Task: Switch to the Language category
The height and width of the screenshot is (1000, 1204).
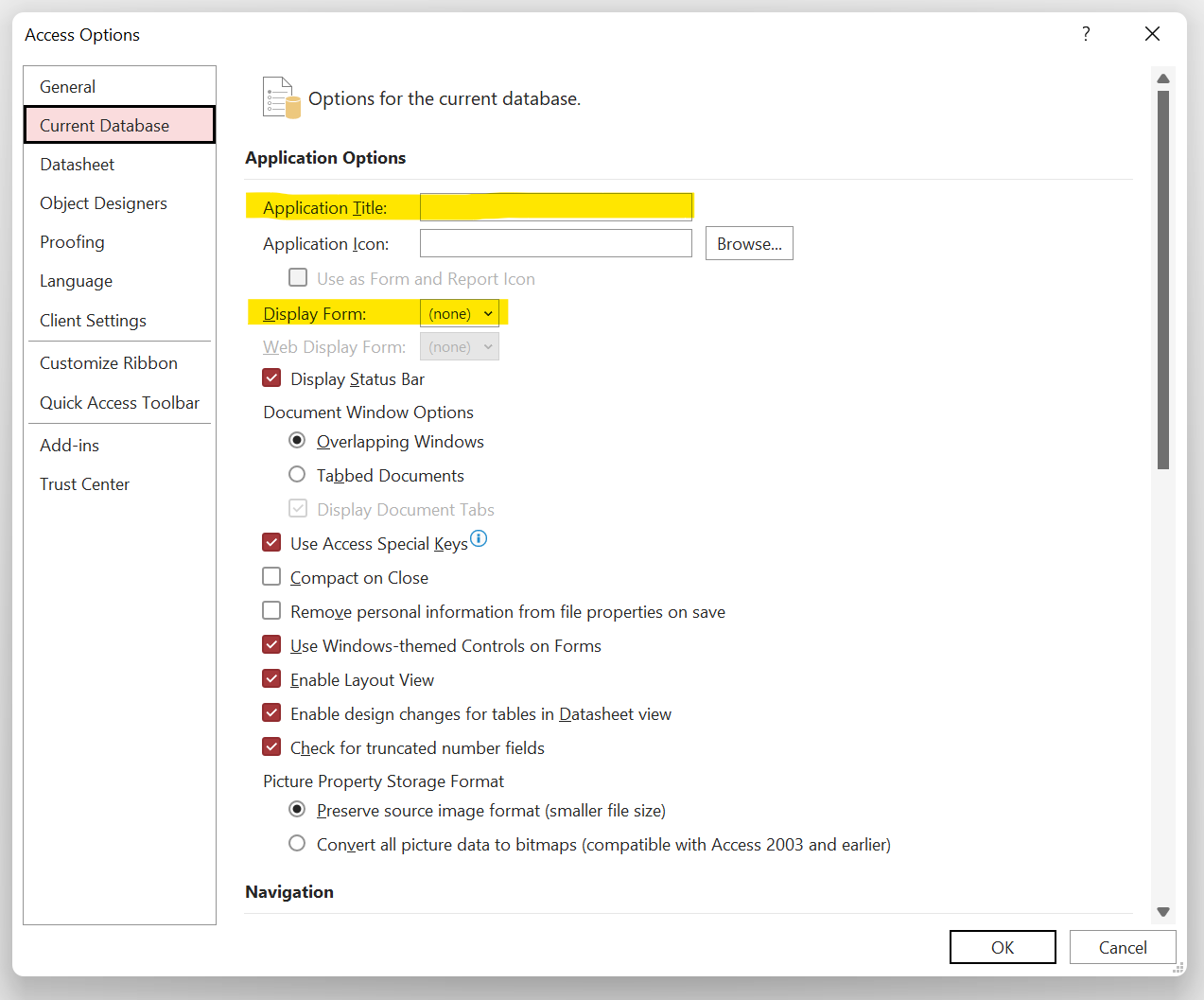Action: click(x=119, y=281)
